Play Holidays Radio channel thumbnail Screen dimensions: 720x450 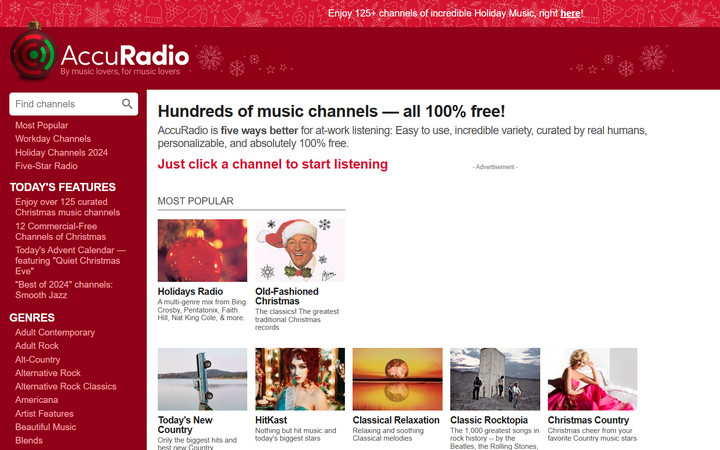[202, 250]
